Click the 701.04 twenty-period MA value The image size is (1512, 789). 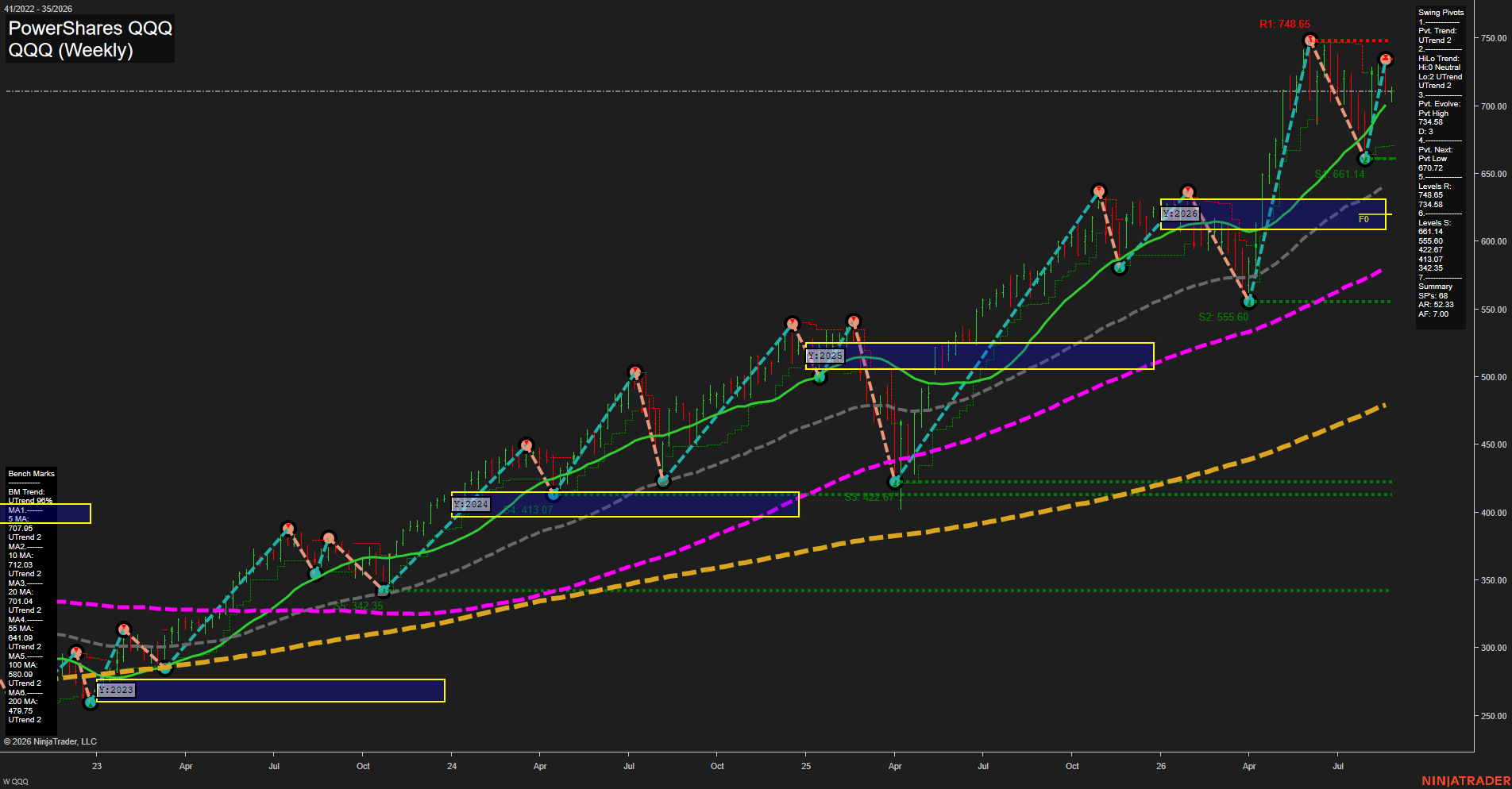coord(21,602)
